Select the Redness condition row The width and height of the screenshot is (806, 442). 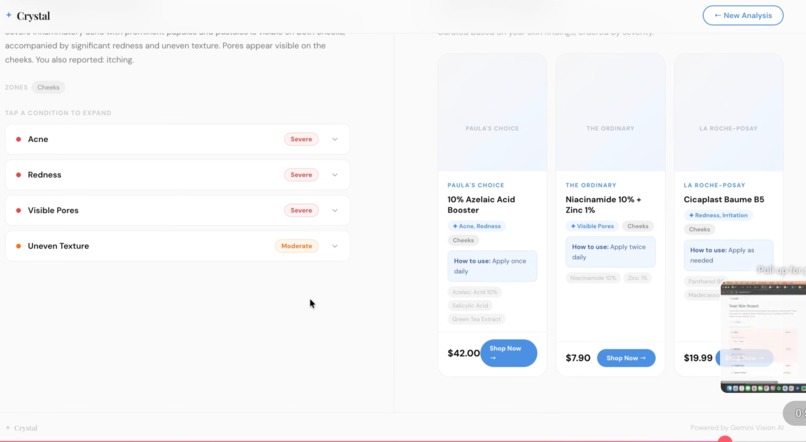177,175
